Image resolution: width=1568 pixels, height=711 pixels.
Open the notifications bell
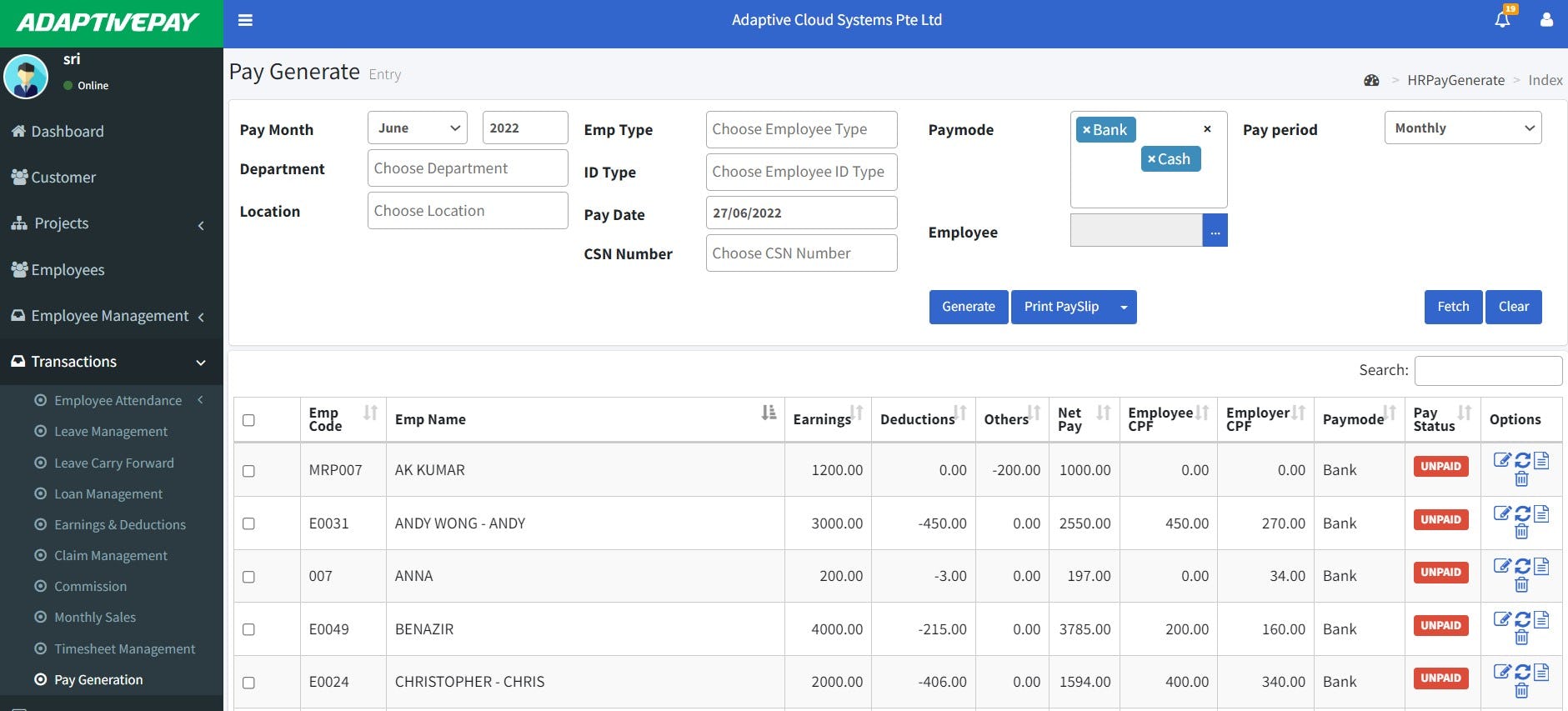[1502, 19]
